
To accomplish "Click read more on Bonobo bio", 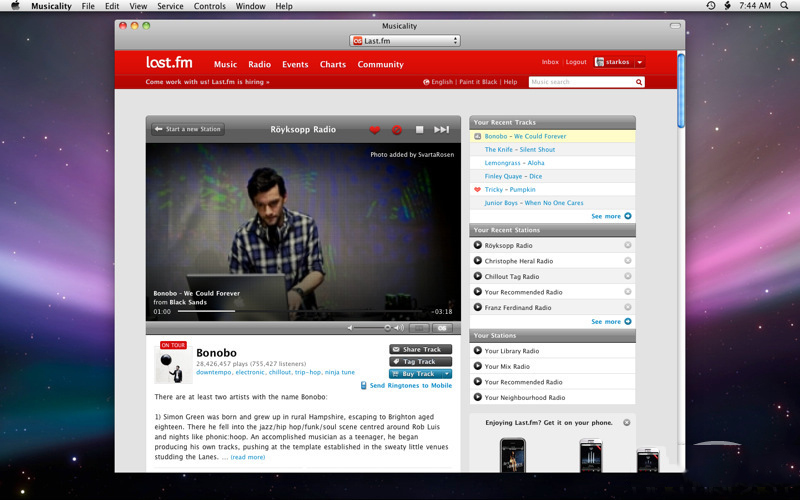I will click(x=247, y=457).
